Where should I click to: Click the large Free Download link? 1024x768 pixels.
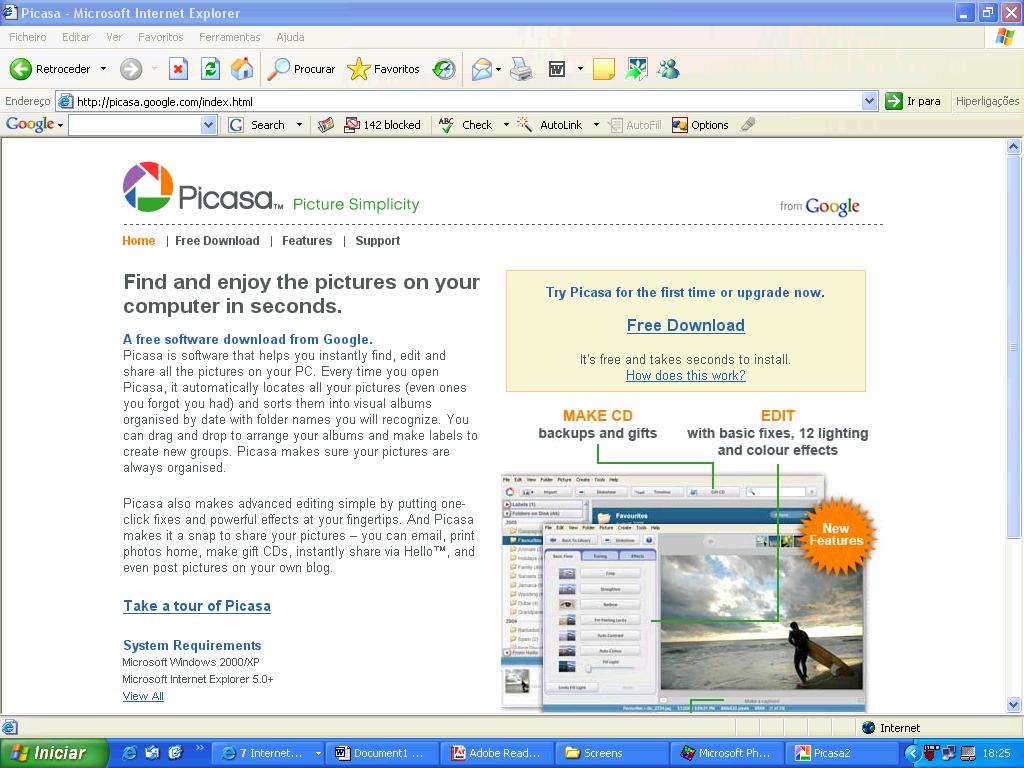(x=686, y=325)
